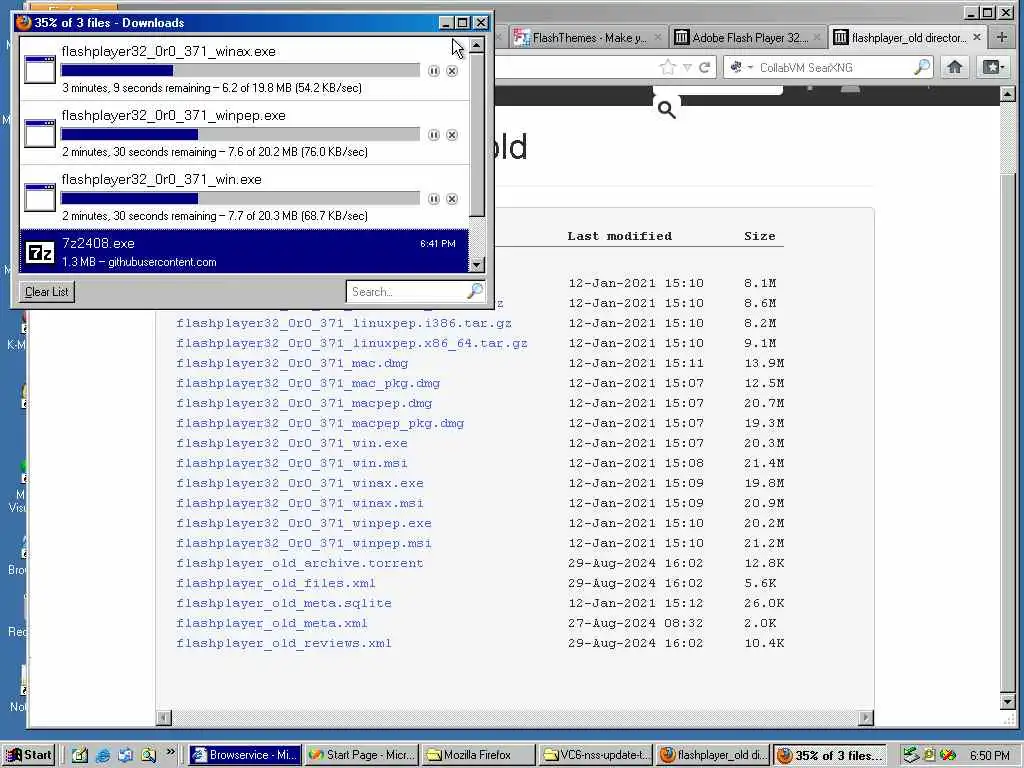Screen dimensions: 1024x768
Task: Click the Last modified column header
Action: 619,236
